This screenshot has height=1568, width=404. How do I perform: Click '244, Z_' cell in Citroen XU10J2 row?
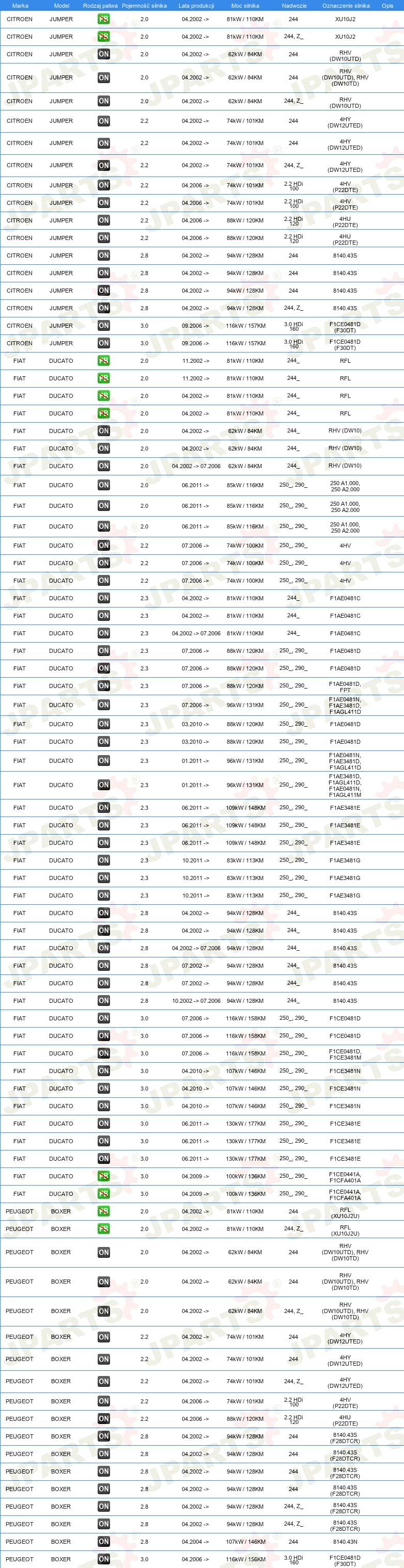click(293, 37)
